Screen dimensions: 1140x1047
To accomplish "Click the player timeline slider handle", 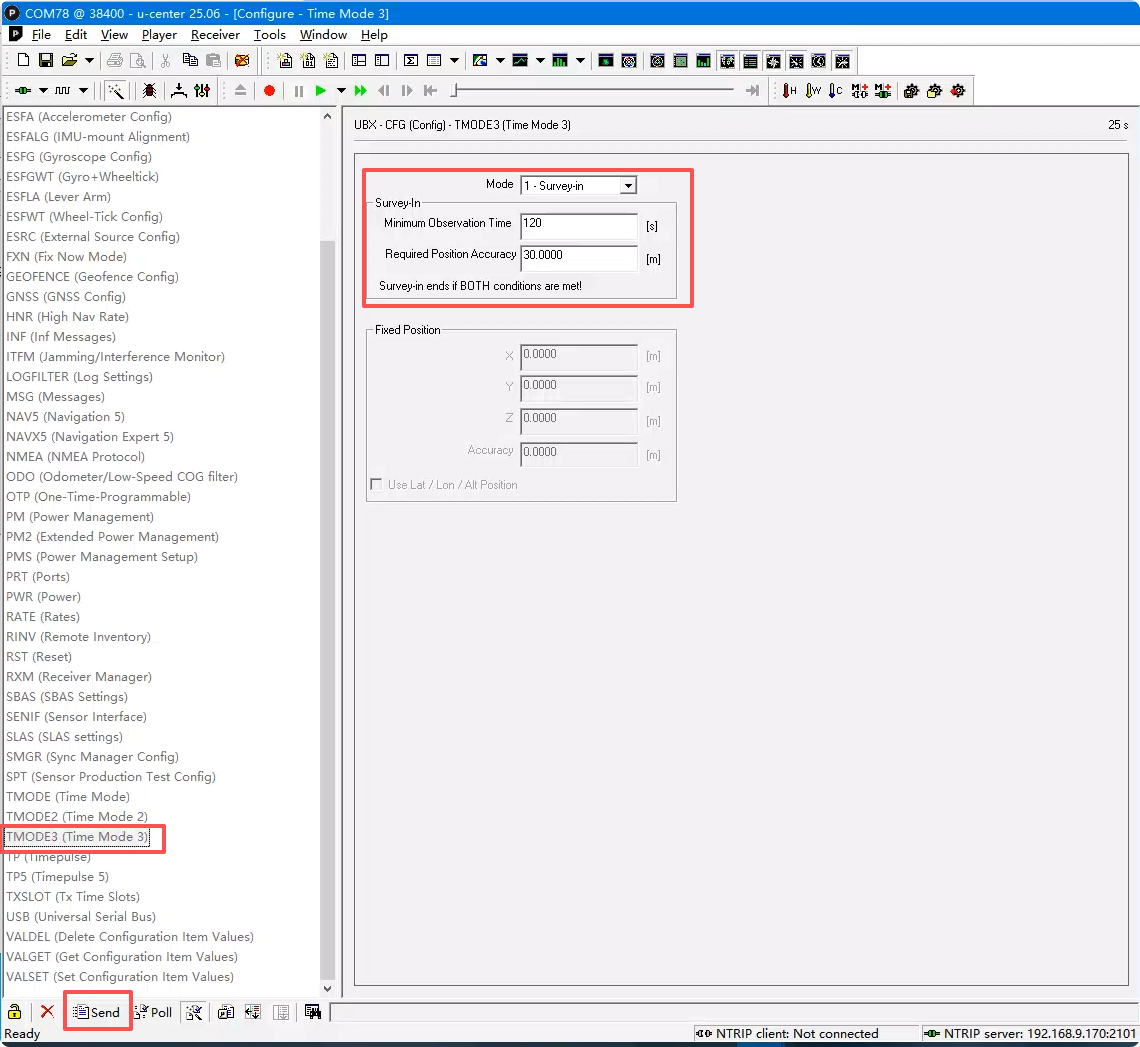I will point(454,90).
